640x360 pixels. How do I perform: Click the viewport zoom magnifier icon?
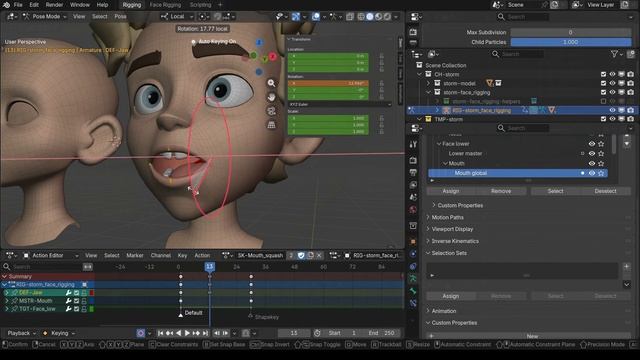pos(271,83)
